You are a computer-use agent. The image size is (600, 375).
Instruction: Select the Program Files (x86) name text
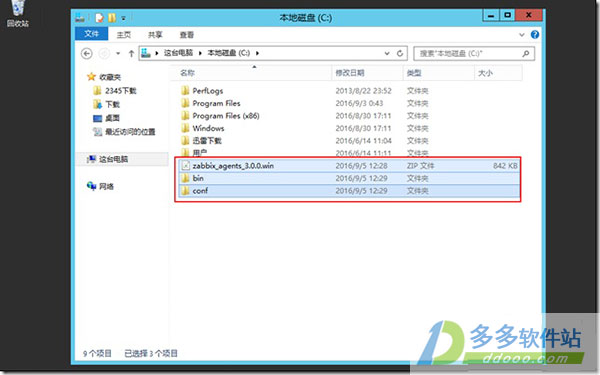[226, 116]
